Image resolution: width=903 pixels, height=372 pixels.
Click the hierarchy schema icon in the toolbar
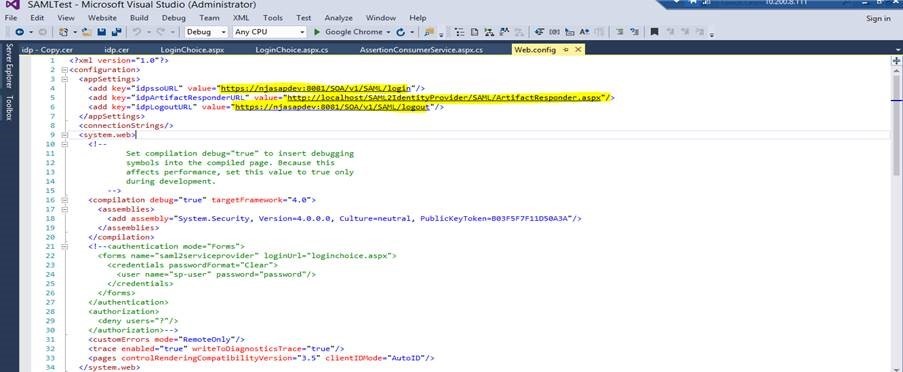(490, 32)
